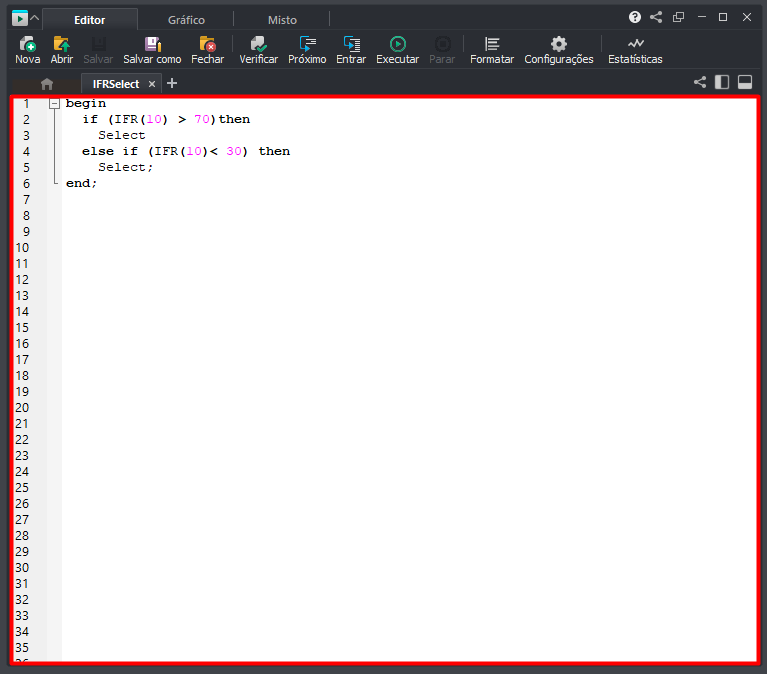
Task: Close the IFRSelect file tab
Action: point(152,84)
